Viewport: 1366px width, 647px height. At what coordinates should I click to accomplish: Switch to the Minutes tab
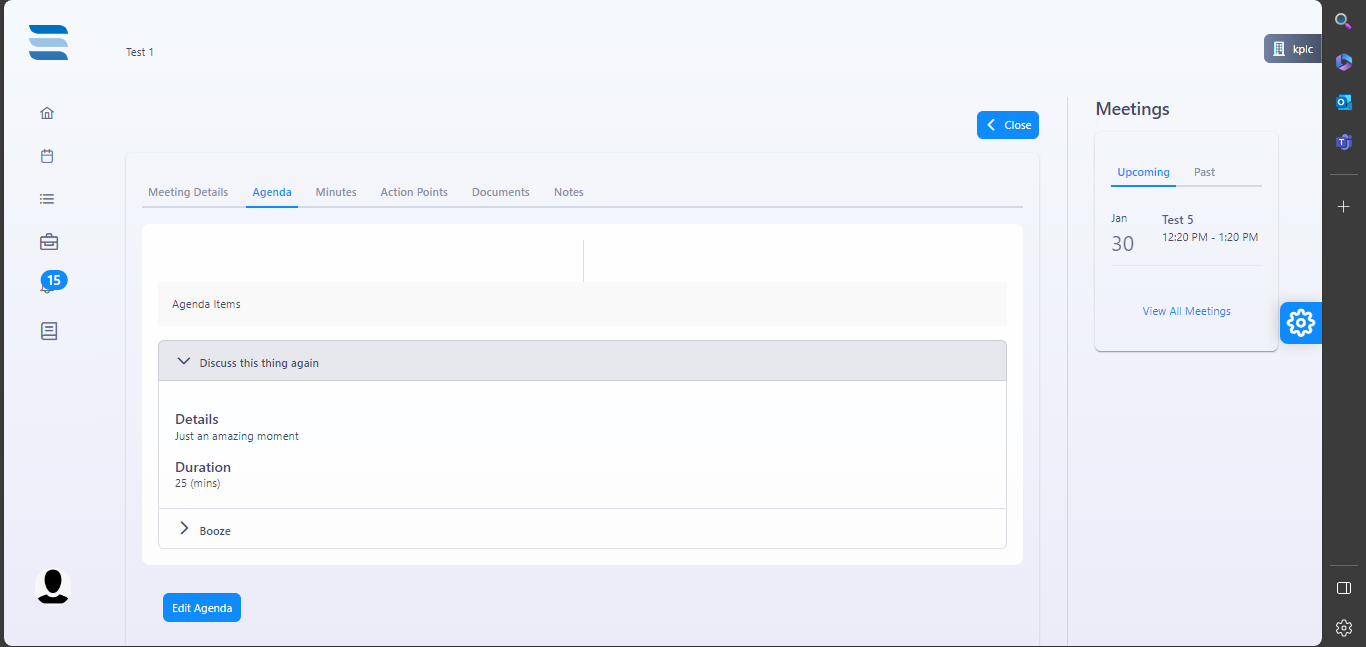336,192
